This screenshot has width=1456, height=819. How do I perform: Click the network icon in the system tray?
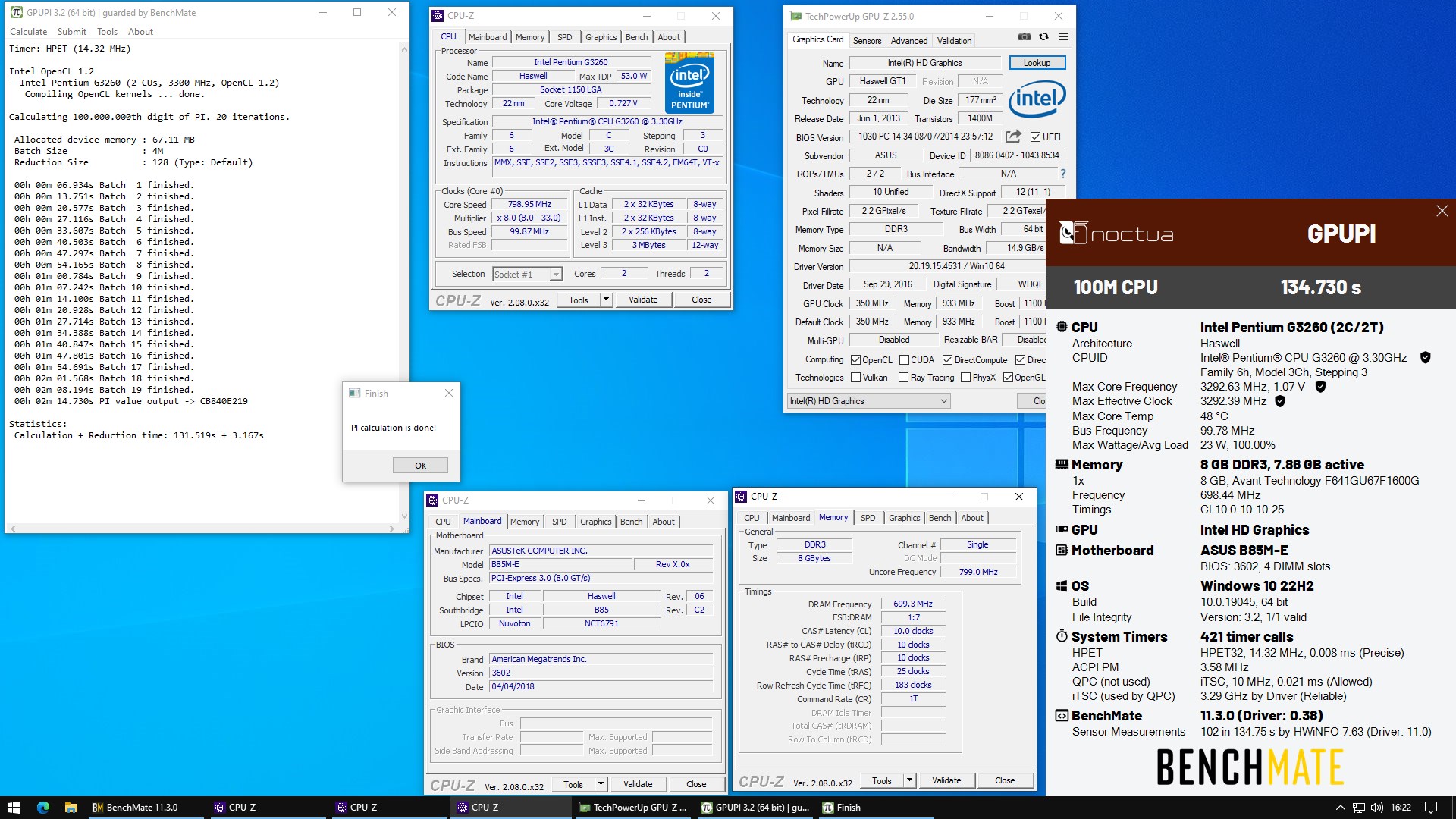pos(1358,808)
